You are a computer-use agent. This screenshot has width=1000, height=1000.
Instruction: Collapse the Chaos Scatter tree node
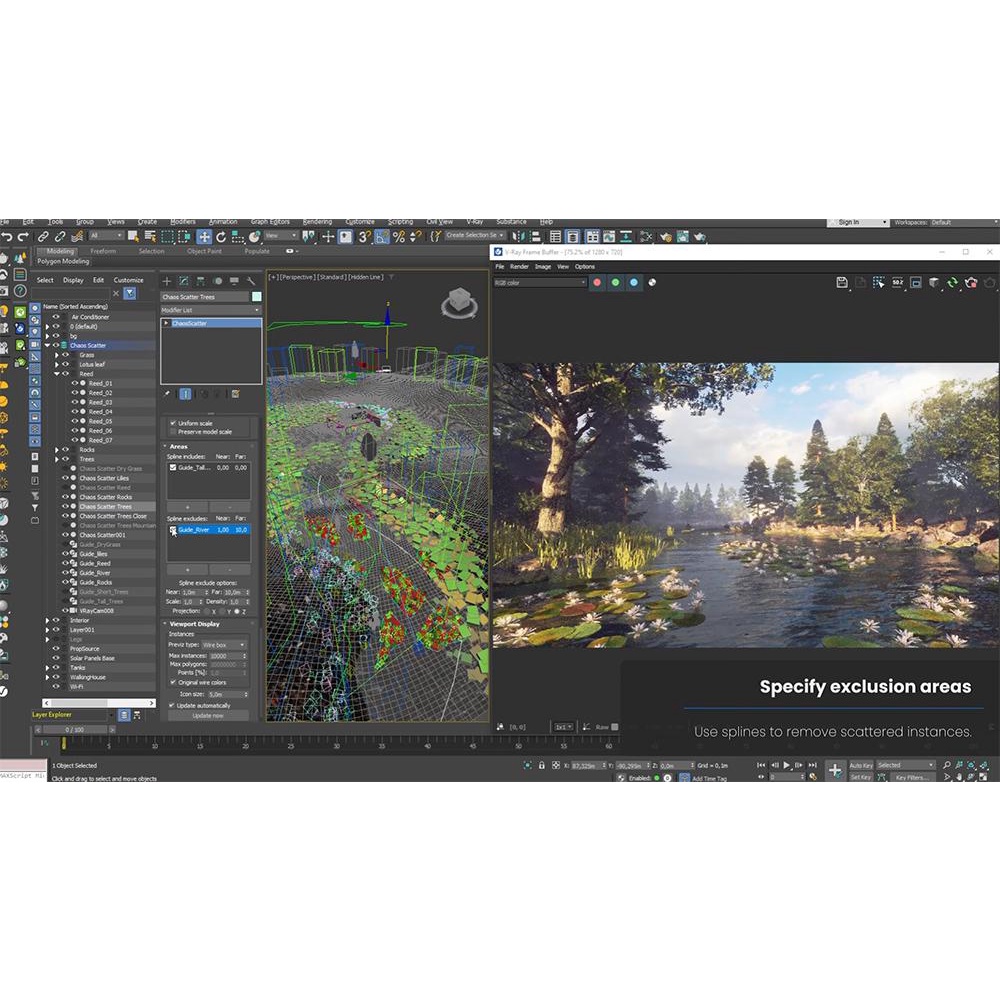pos(47,346)
